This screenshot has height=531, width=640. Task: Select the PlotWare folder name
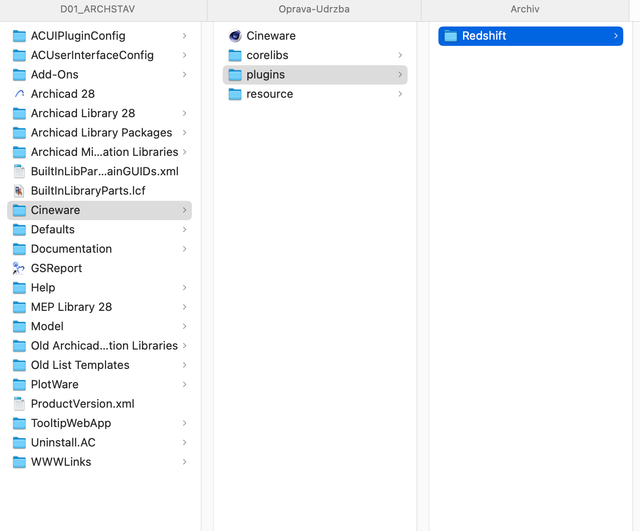click(x=55, y=384)
